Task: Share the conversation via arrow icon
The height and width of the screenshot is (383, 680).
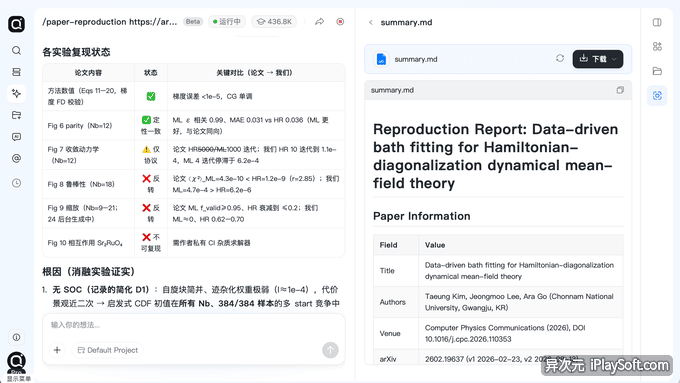Action: tap(320, 22)
